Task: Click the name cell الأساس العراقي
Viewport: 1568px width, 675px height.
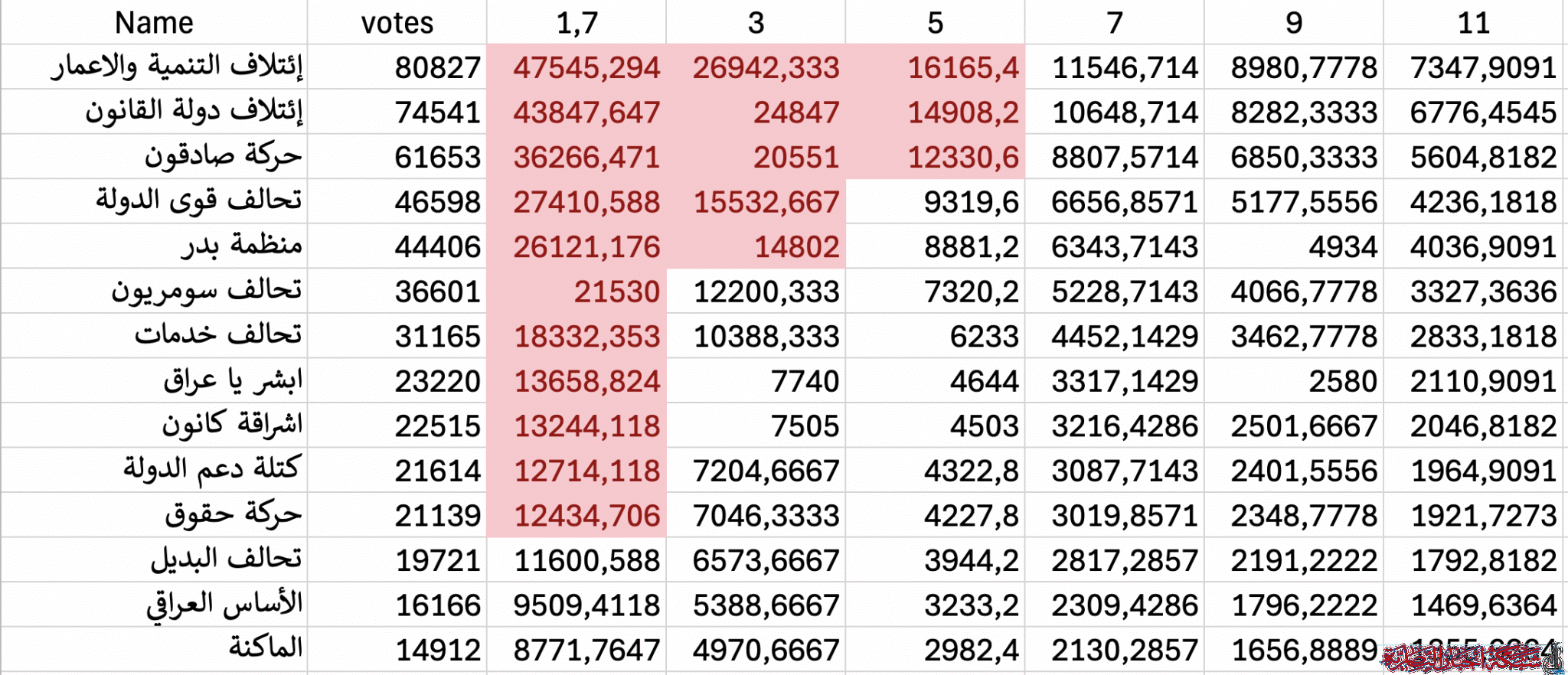Action: [x=224, y=605]
